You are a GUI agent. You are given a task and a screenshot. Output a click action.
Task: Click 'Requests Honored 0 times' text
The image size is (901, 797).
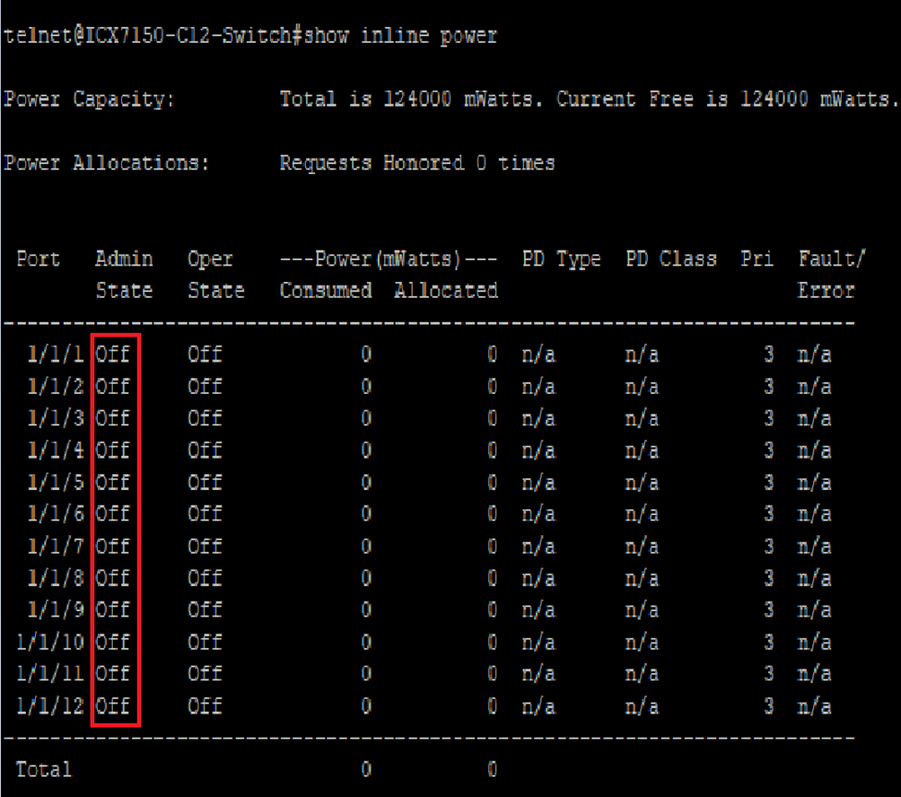coord(417,163)
